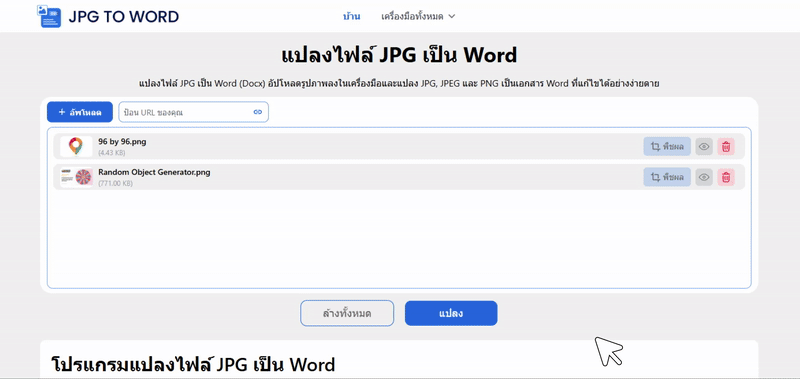Click the ล้างทั้งหมด clear all button

point(347,313)
